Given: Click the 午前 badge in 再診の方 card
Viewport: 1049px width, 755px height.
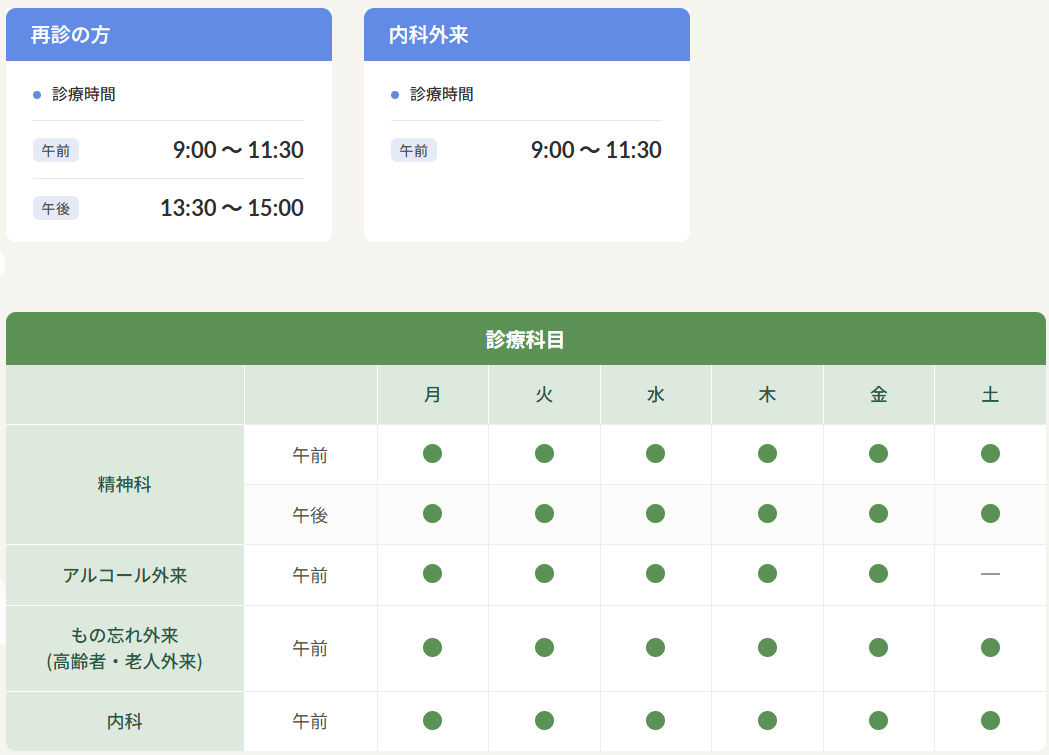Looking at the screenshot, I should click(56, 150).
